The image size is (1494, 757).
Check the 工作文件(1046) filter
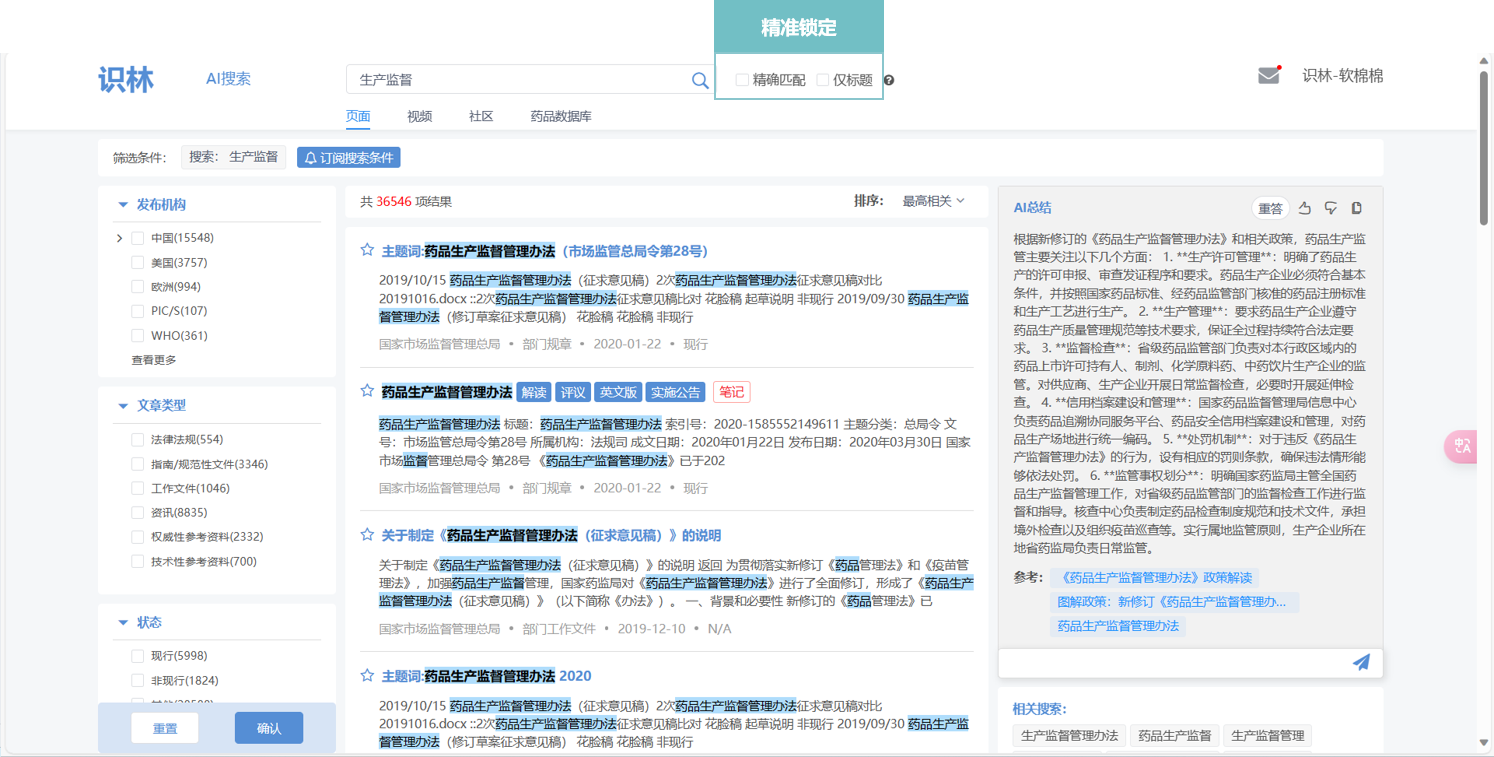pyautogui.click(x=138, y=488)
